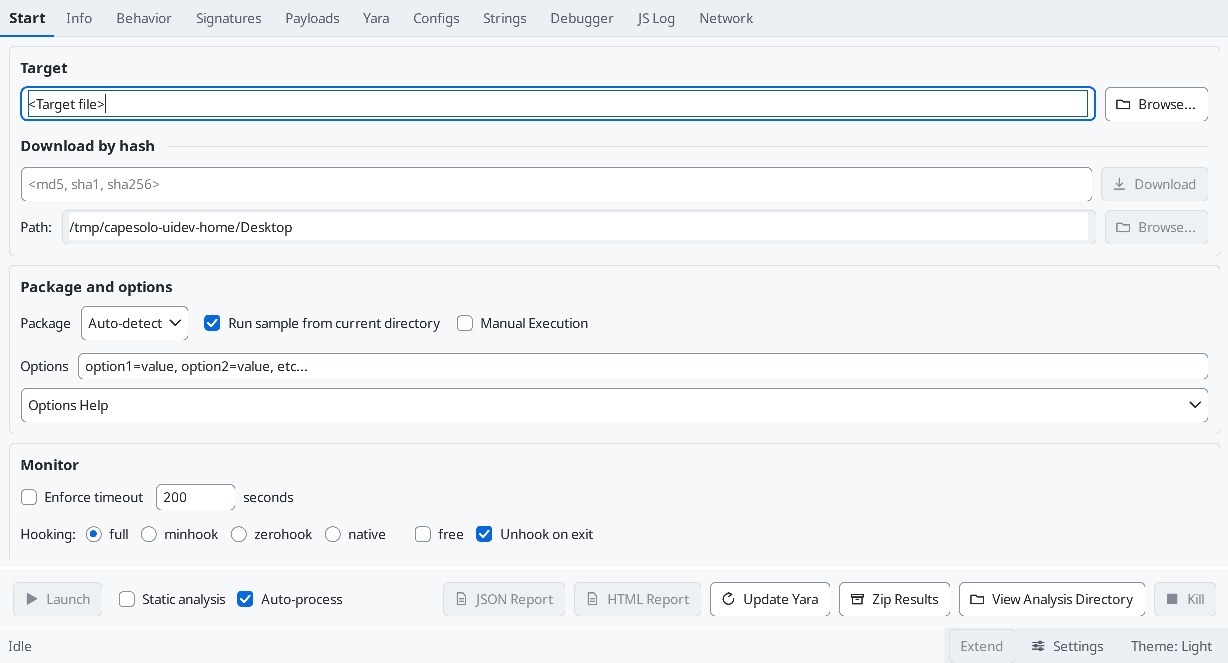Screen dimensions: 1228x663
Task: Click the Download hash button
Action: tap(1155, 184)
